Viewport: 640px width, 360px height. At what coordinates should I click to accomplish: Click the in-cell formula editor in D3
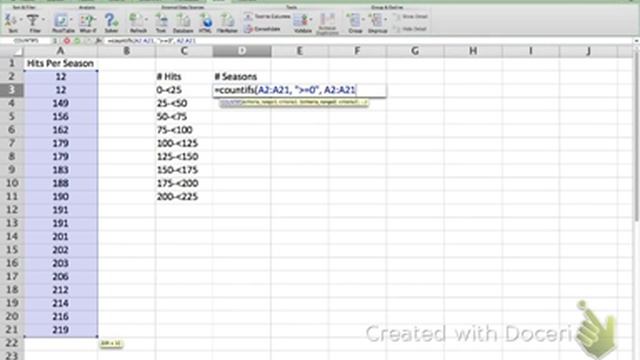(299, 90)
